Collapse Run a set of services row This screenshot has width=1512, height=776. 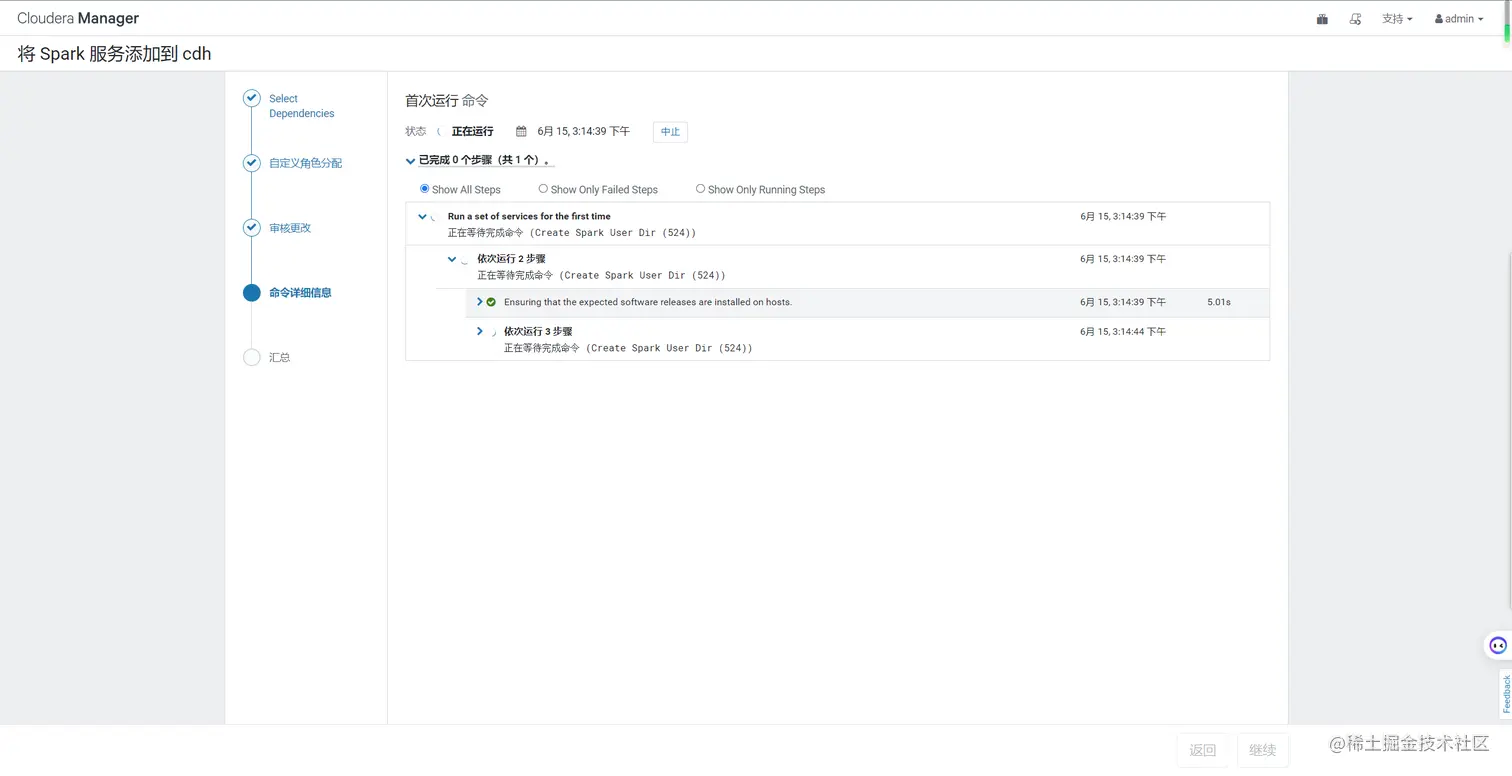(x=422, y=216)
